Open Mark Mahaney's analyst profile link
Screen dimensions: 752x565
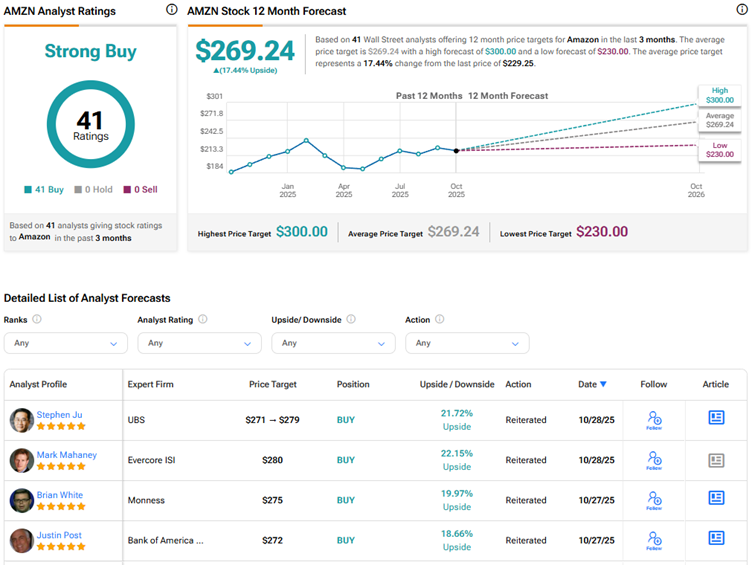click(67, 454)
